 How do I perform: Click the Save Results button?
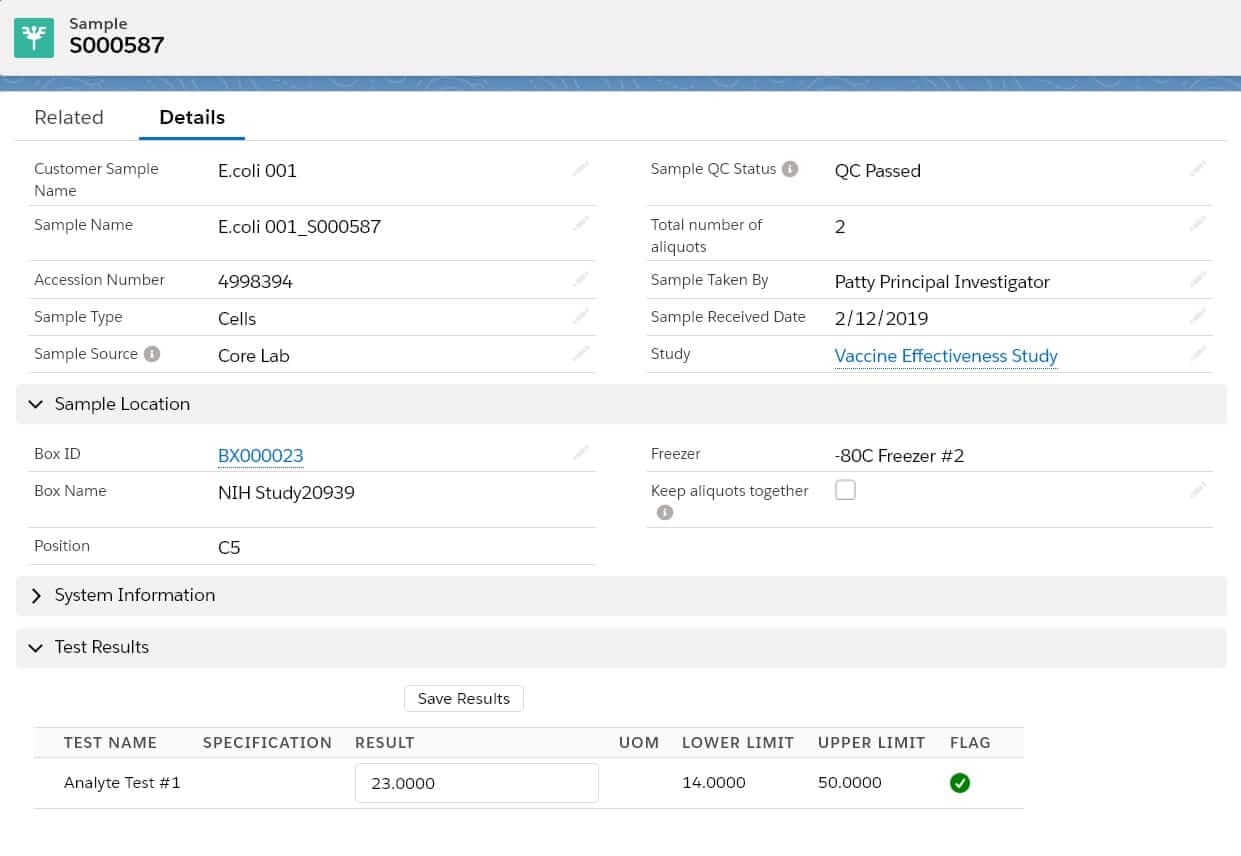[463, 698]
